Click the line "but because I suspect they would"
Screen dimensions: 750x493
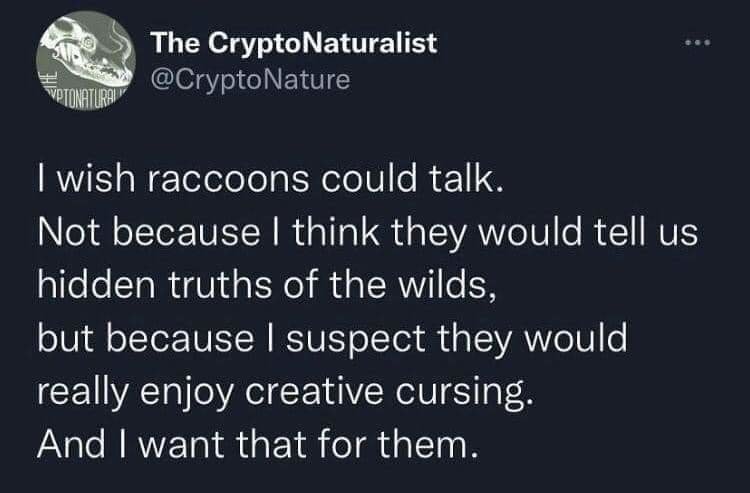[x=332, y=339]
